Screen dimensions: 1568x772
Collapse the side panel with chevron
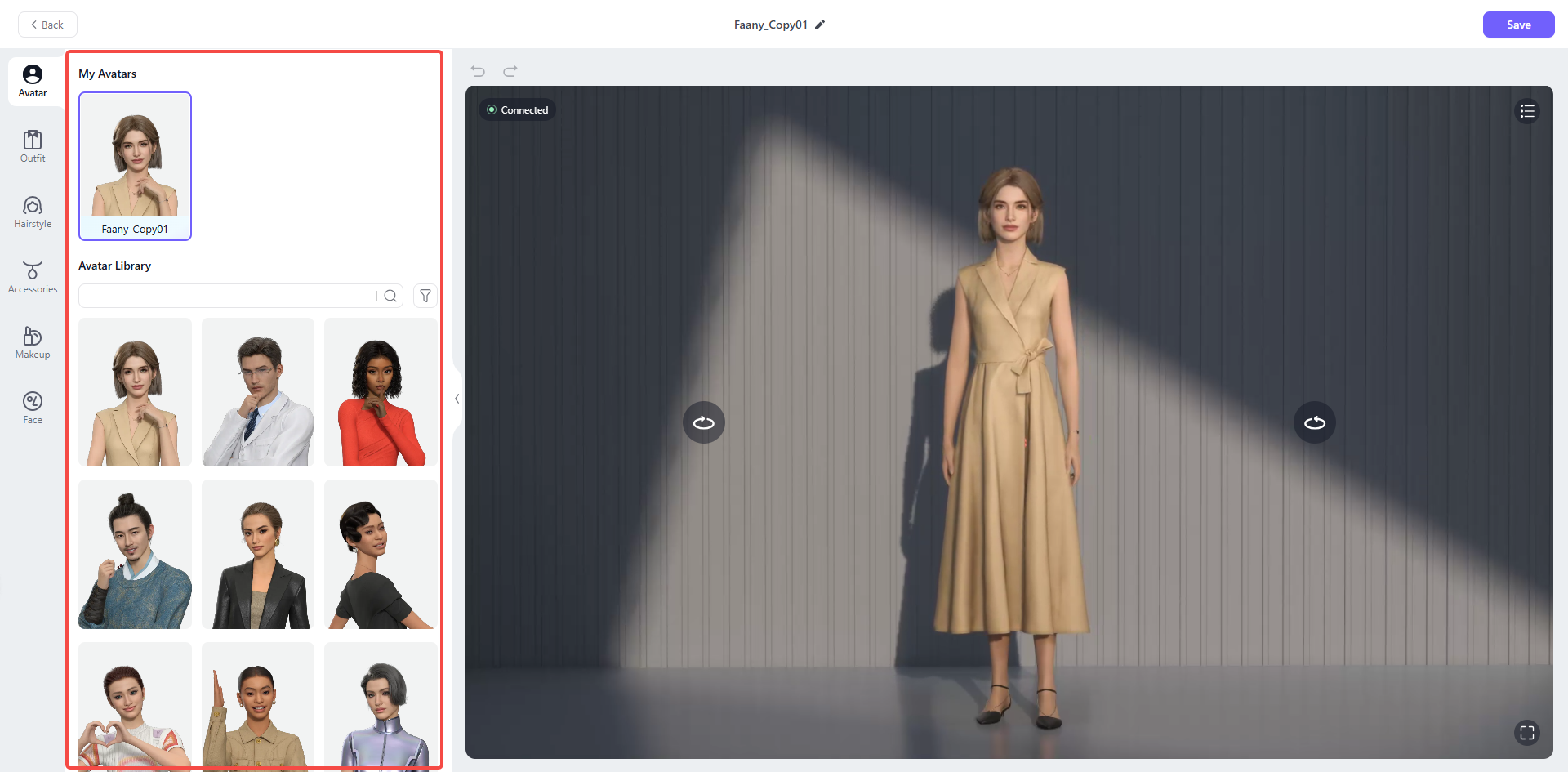[x=457, y=399]
